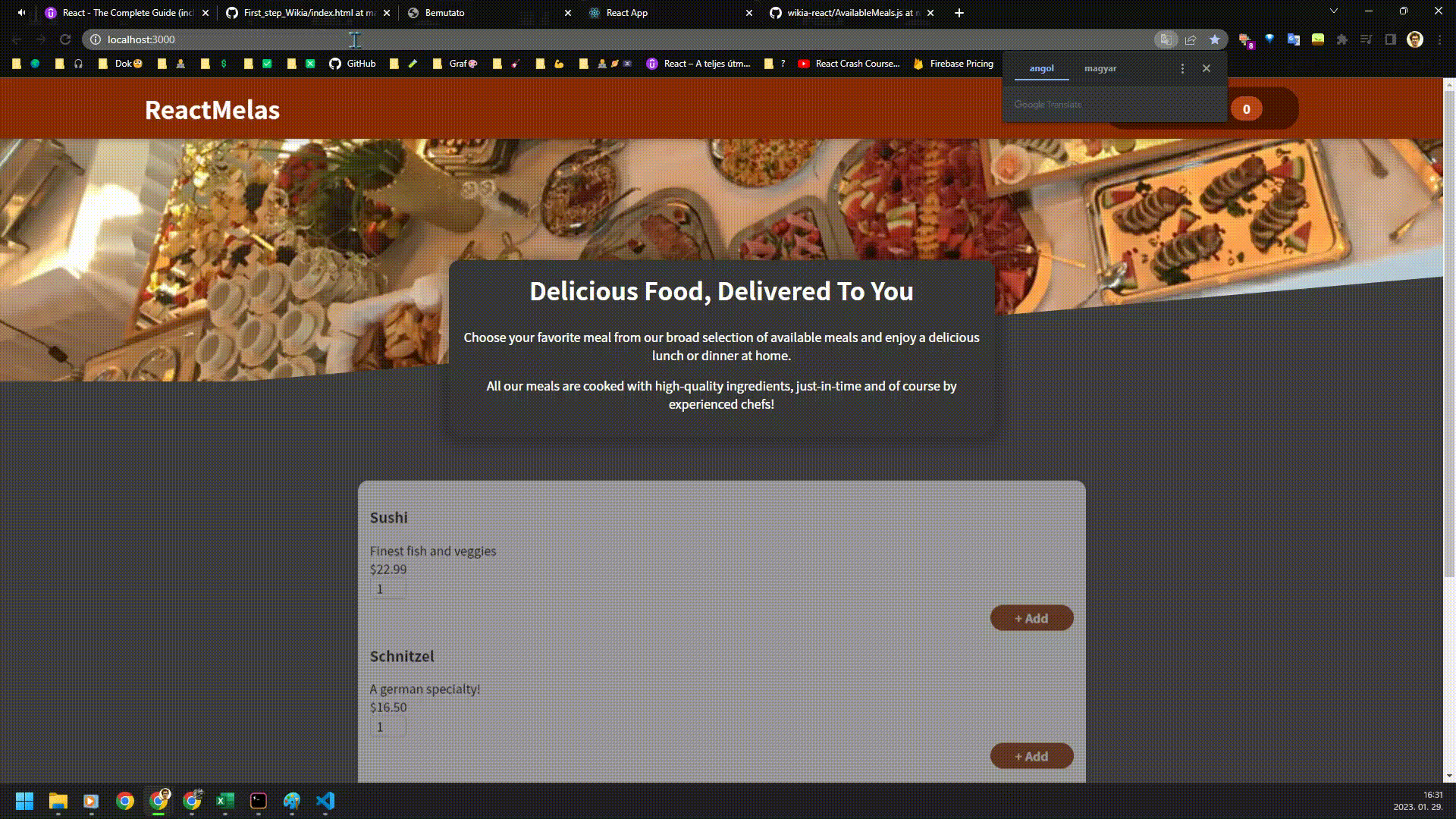Open Chrome three-dot main menu

1440,39
